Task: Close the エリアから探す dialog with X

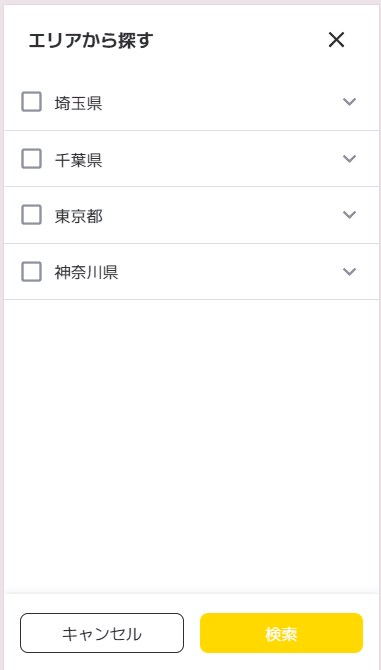Action: 336,40
